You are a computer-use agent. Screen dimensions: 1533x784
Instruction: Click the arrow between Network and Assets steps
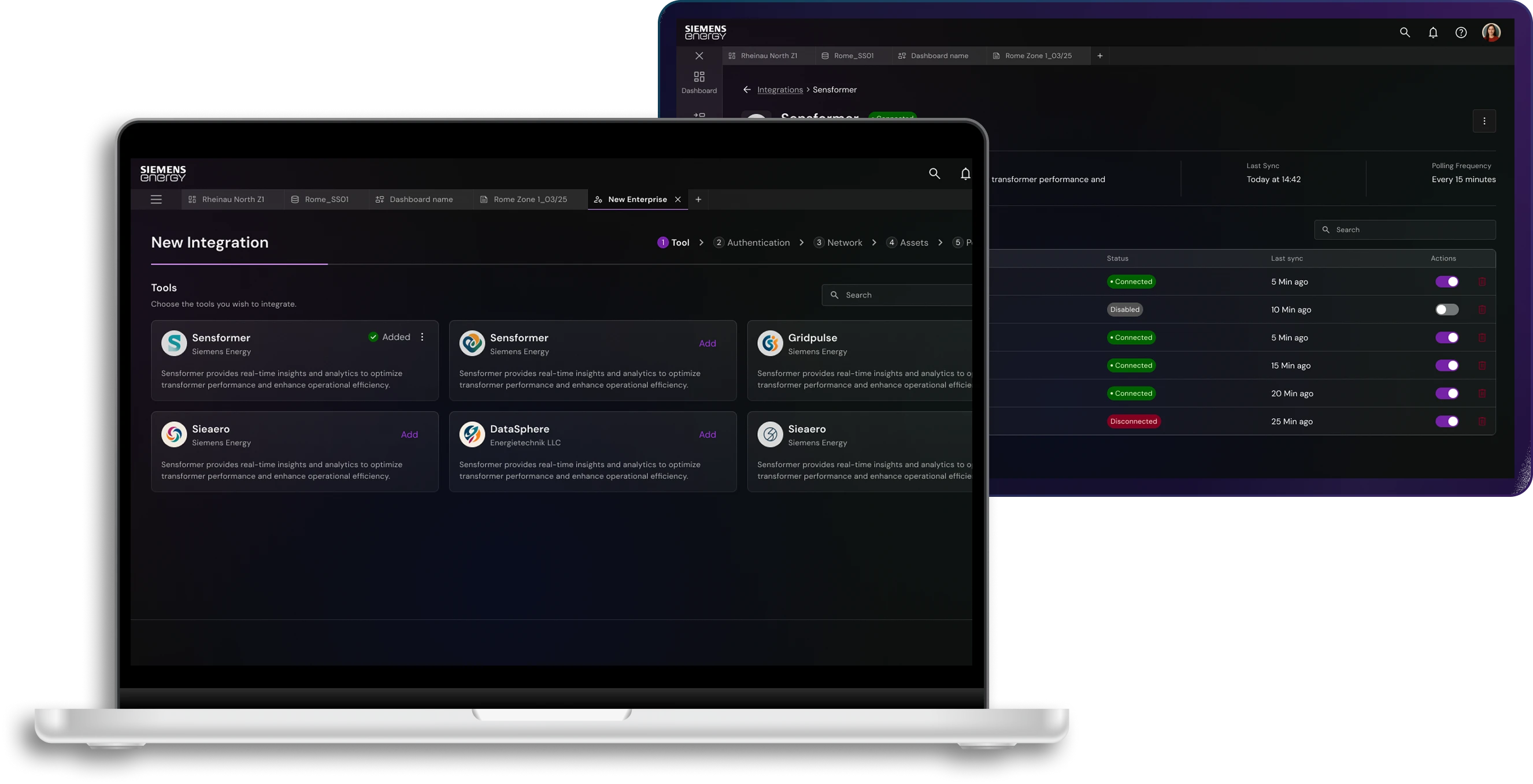(x=873, y=243)
